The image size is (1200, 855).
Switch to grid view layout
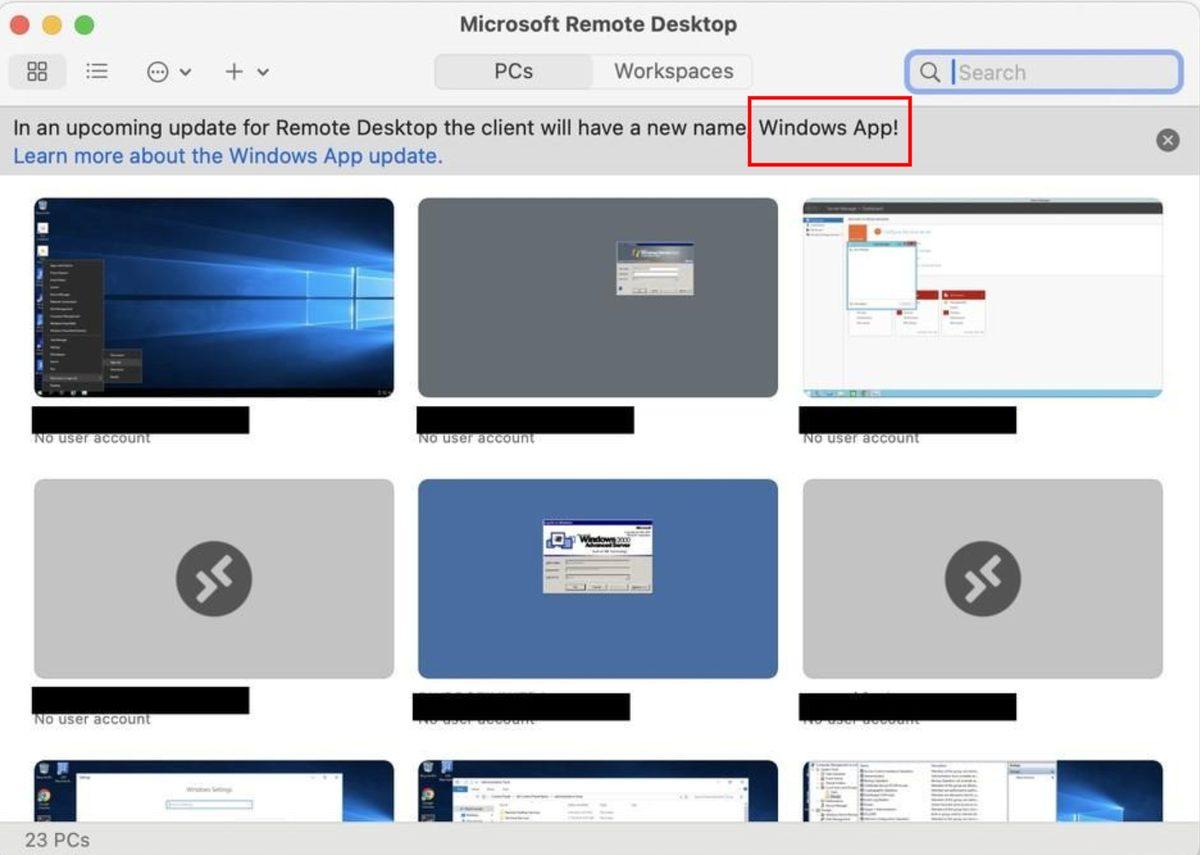pyautogui.click(x=37, y=71)
